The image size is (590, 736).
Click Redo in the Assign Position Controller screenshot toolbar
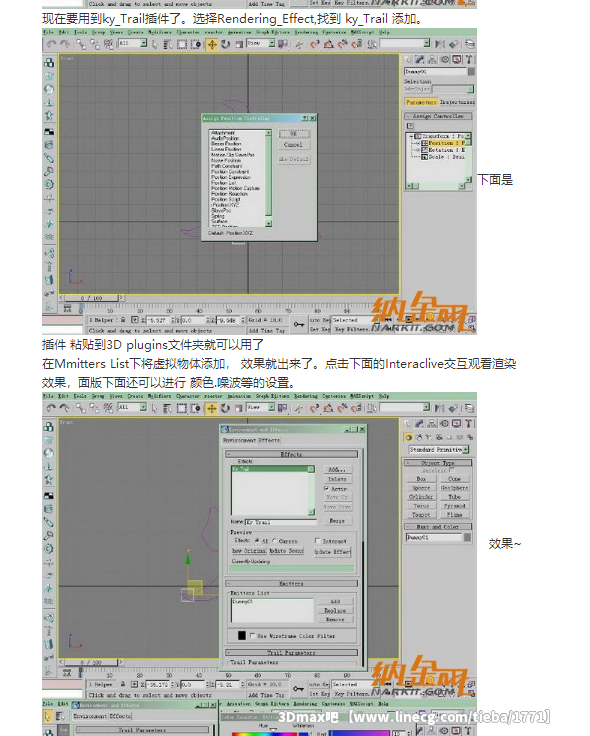click(65, 44)
